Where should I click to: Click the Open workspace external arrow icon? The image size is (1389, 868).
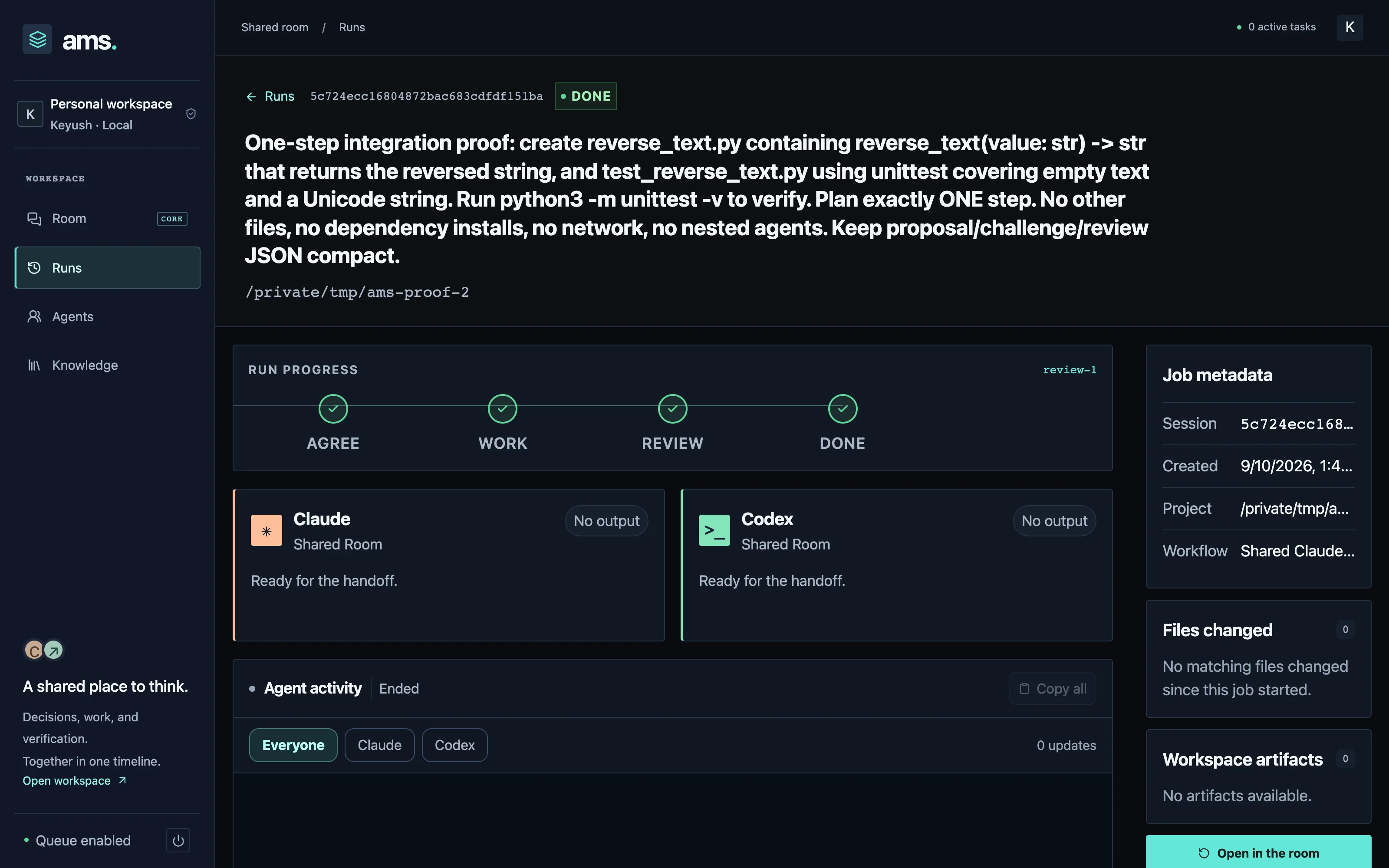click(x=122, y=781)
